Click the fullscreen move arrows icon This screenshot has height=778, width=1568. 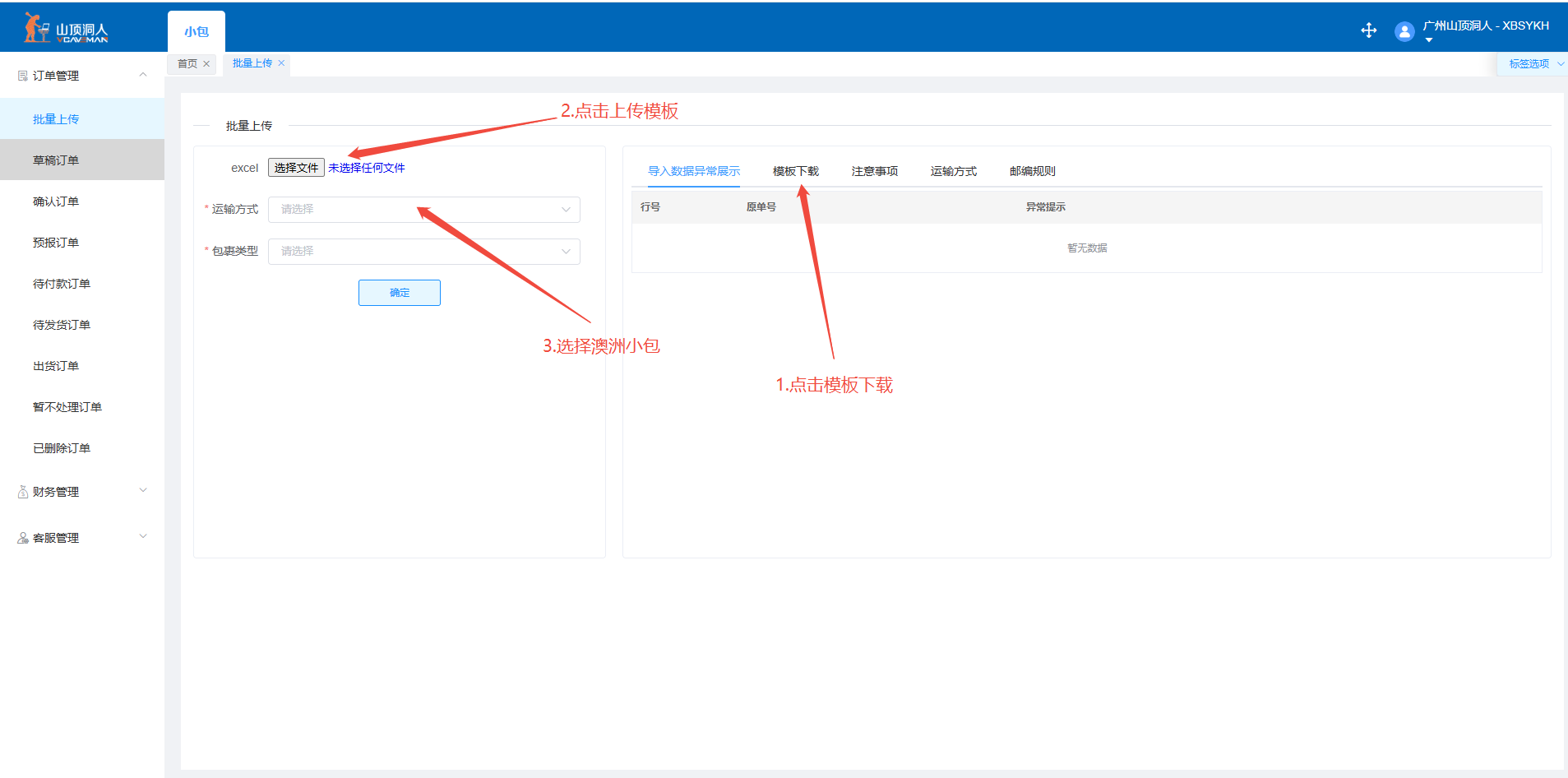pos(1368,30)
